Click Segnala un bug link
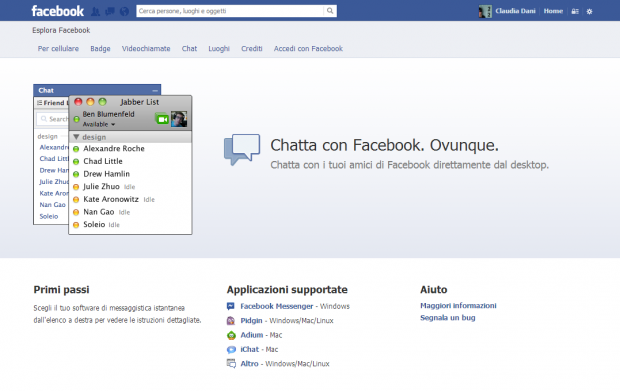Viewport: 620px width, 391px height. pyautogui.click(x=448, y=318)
